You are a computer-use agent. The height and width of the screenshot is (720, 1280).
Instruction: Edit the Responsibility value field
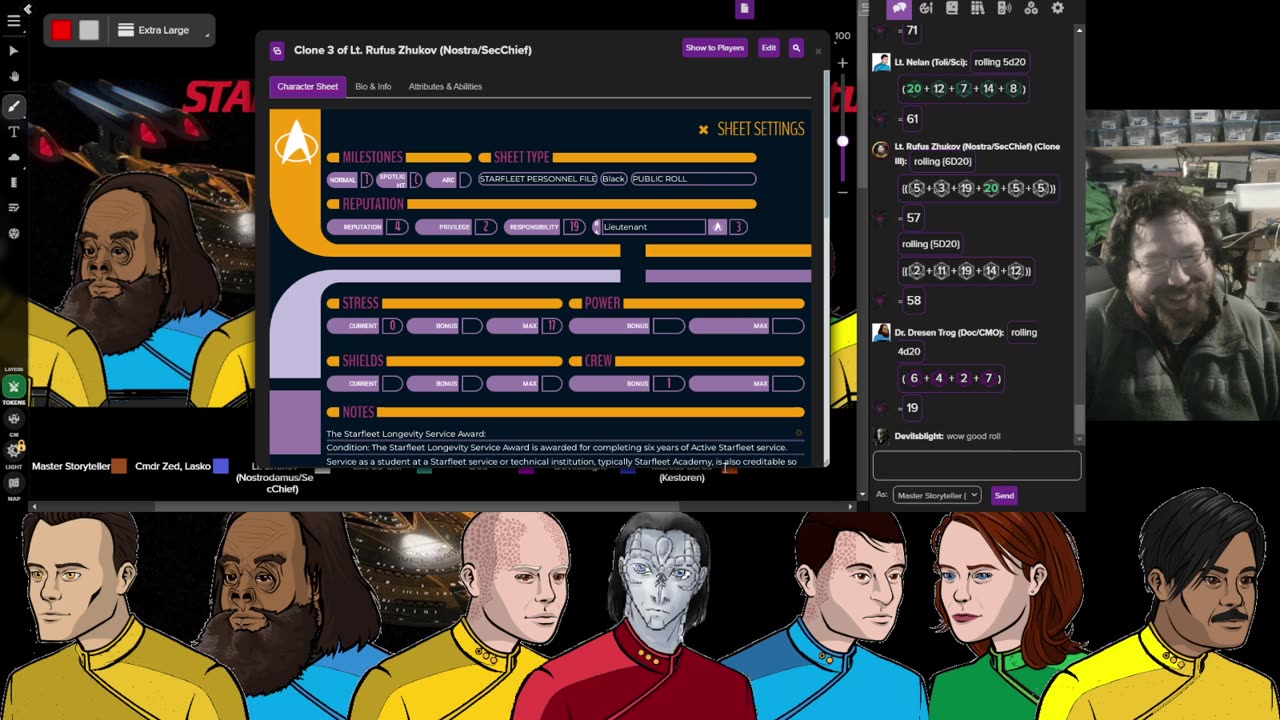(x=574, y=227)
